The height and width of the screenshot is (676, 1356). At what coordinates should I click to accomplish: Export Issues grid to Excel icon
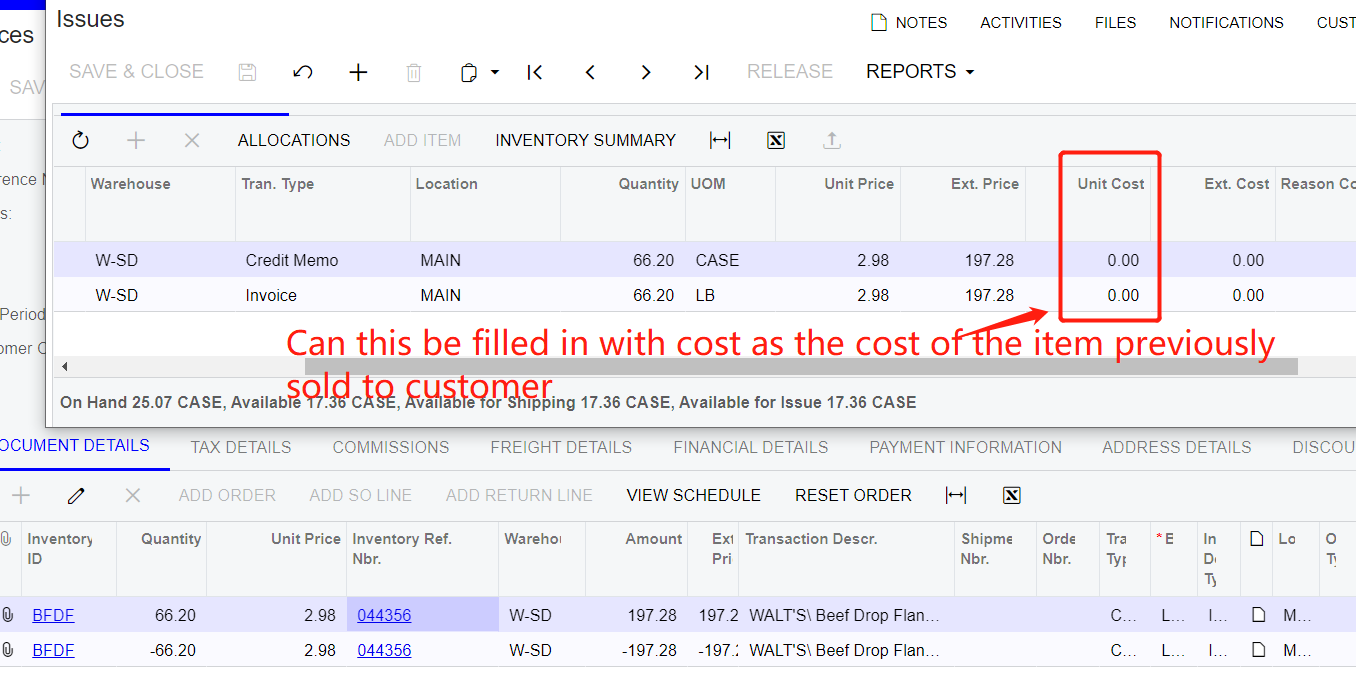pyautogui.click(x=776, y=141)
